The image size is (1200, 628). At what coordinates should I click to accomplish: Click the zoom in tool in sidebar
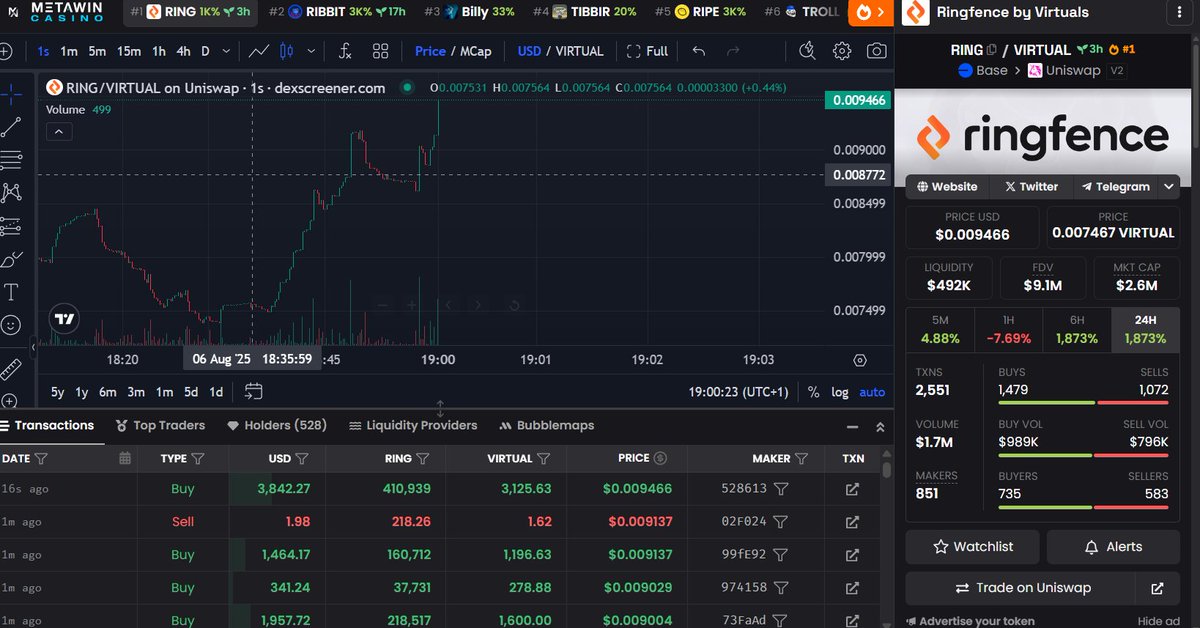(x=9, y=401)
